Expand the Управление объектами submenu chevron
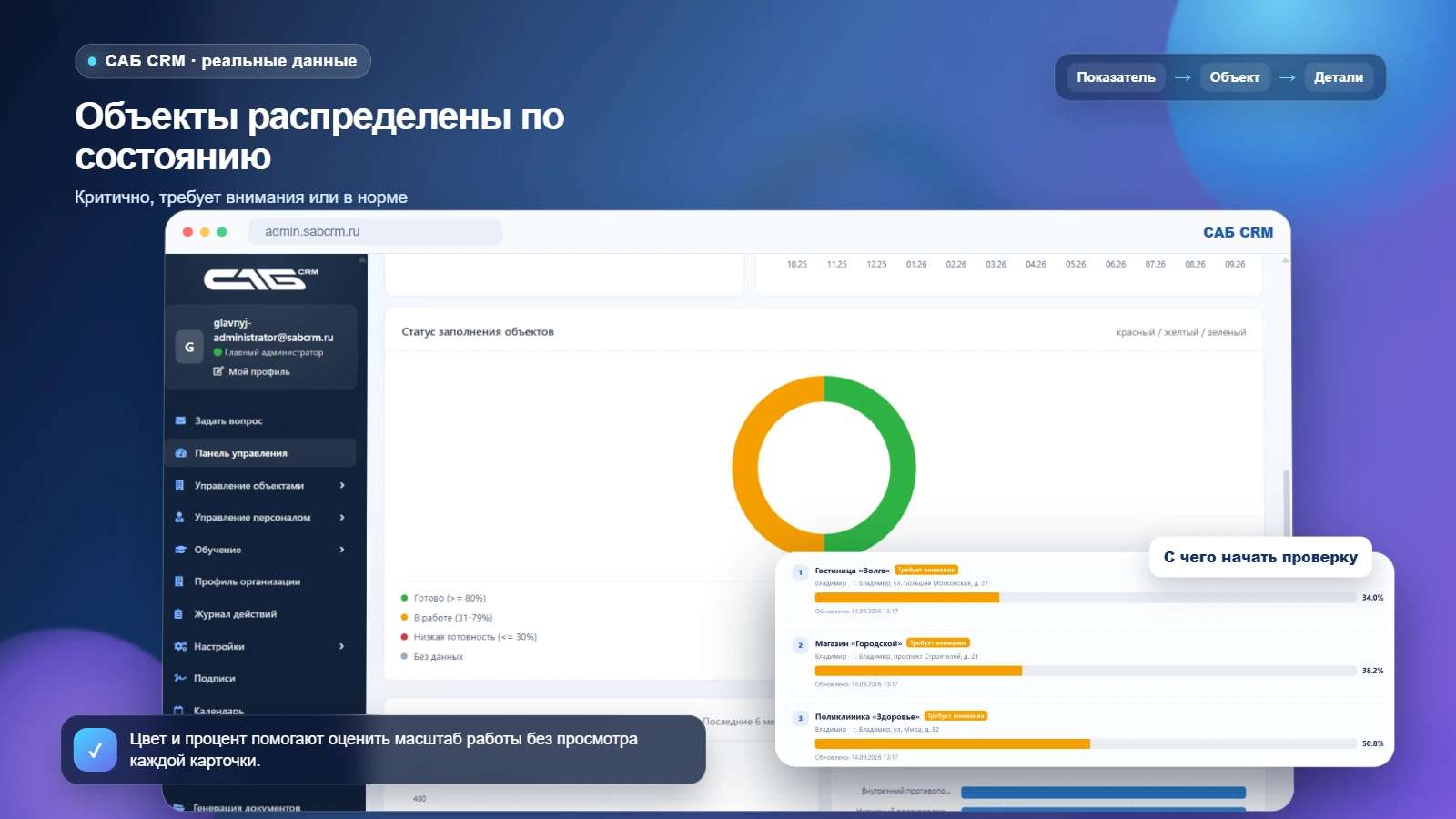1456x819 pixels. coord(342,485)
